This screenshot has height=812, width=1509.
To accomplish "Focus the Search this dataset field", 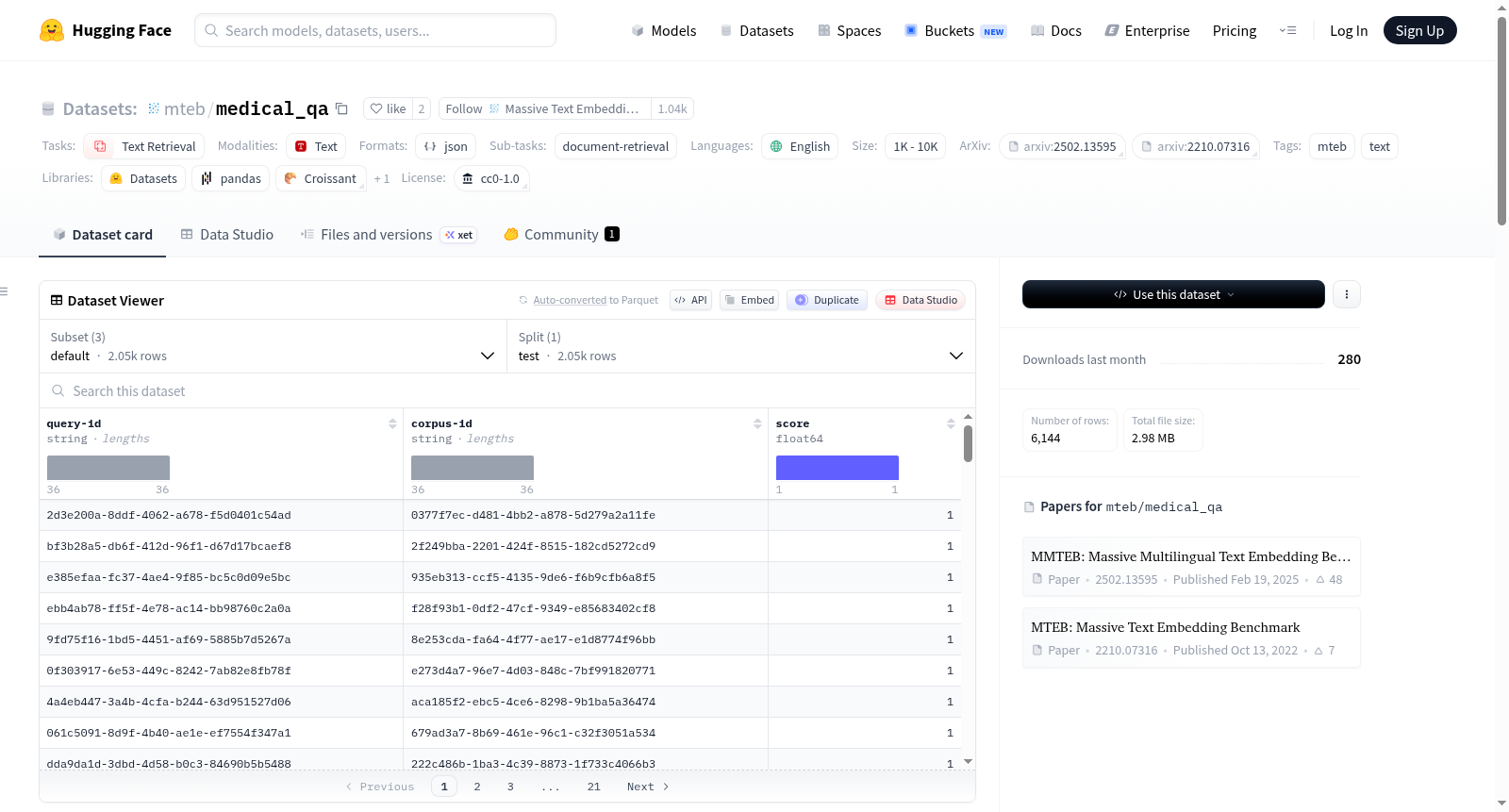I will coord(507,390).
